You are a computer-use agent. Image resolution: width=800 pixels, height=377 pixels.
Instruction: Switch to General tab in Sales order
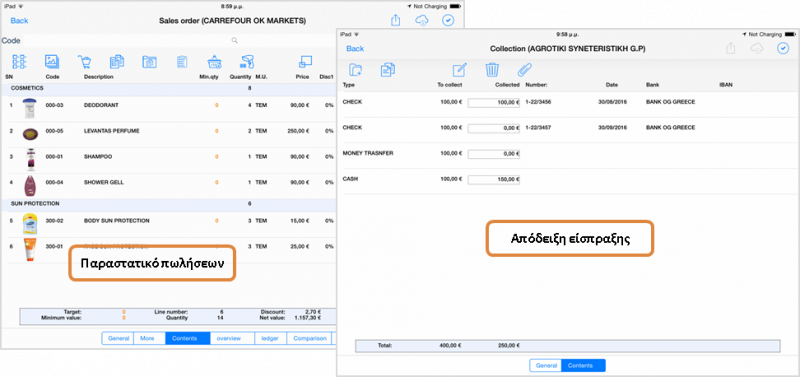pyautogui.click(x=118, y=338)
